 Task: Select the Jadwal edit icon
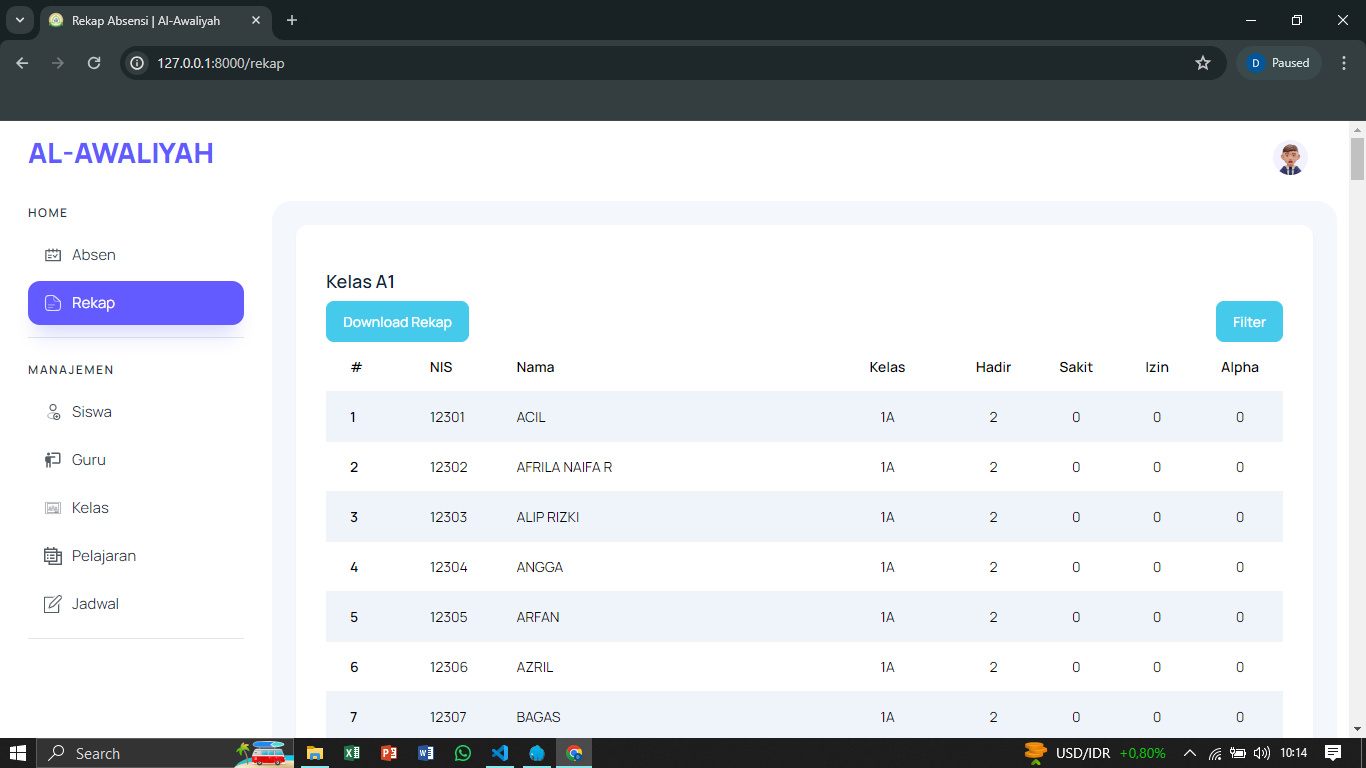click(x=54, y=604)
